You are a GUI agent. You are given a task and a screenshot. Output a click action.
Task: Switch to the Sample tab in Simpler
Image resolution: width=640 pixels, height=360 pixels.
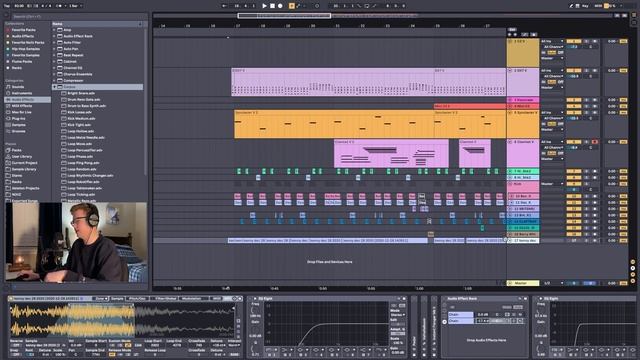[117, 299]
